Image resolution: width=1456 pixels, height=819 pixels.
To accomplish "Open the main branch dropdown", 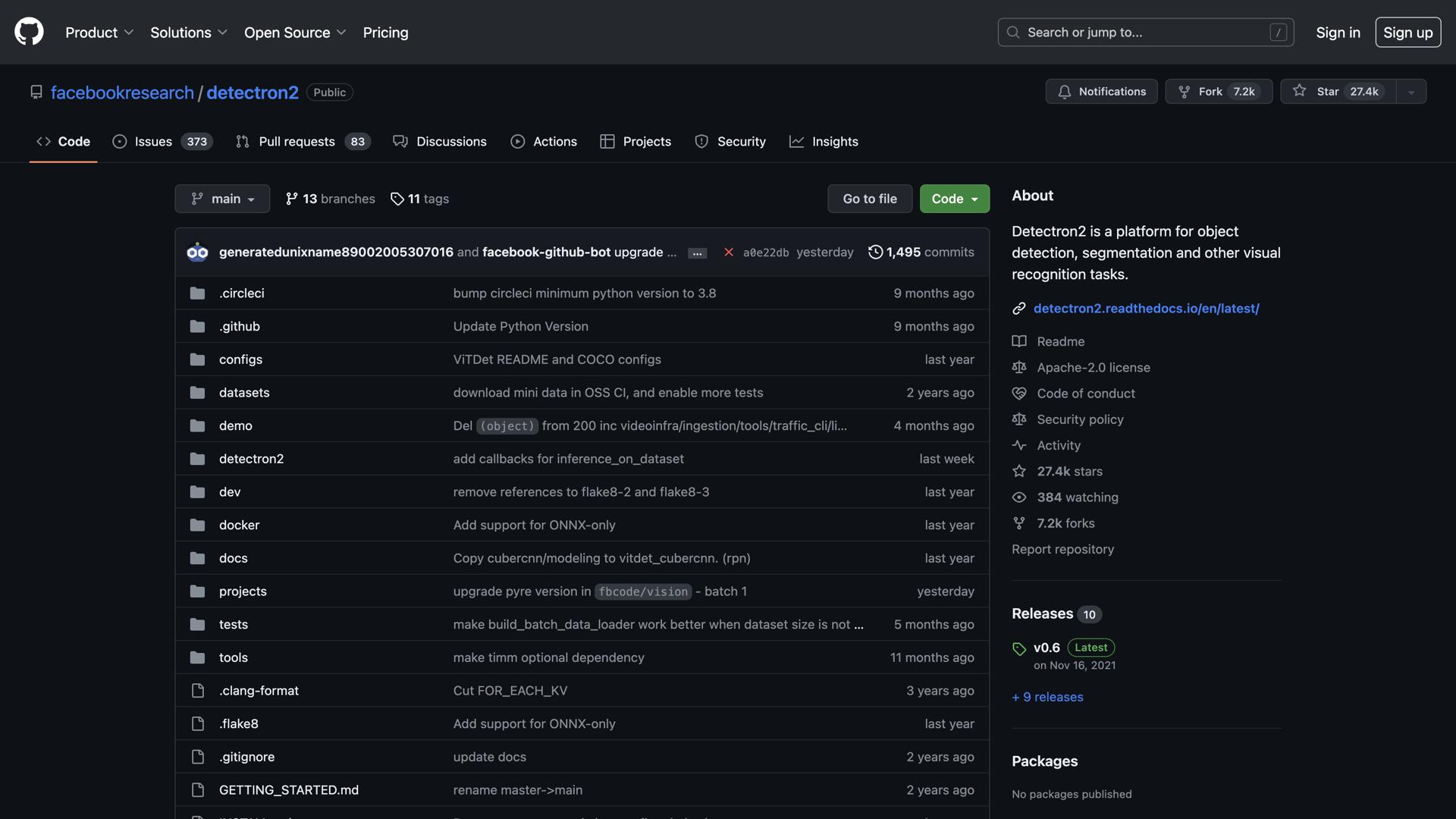I will pos(222,199).
